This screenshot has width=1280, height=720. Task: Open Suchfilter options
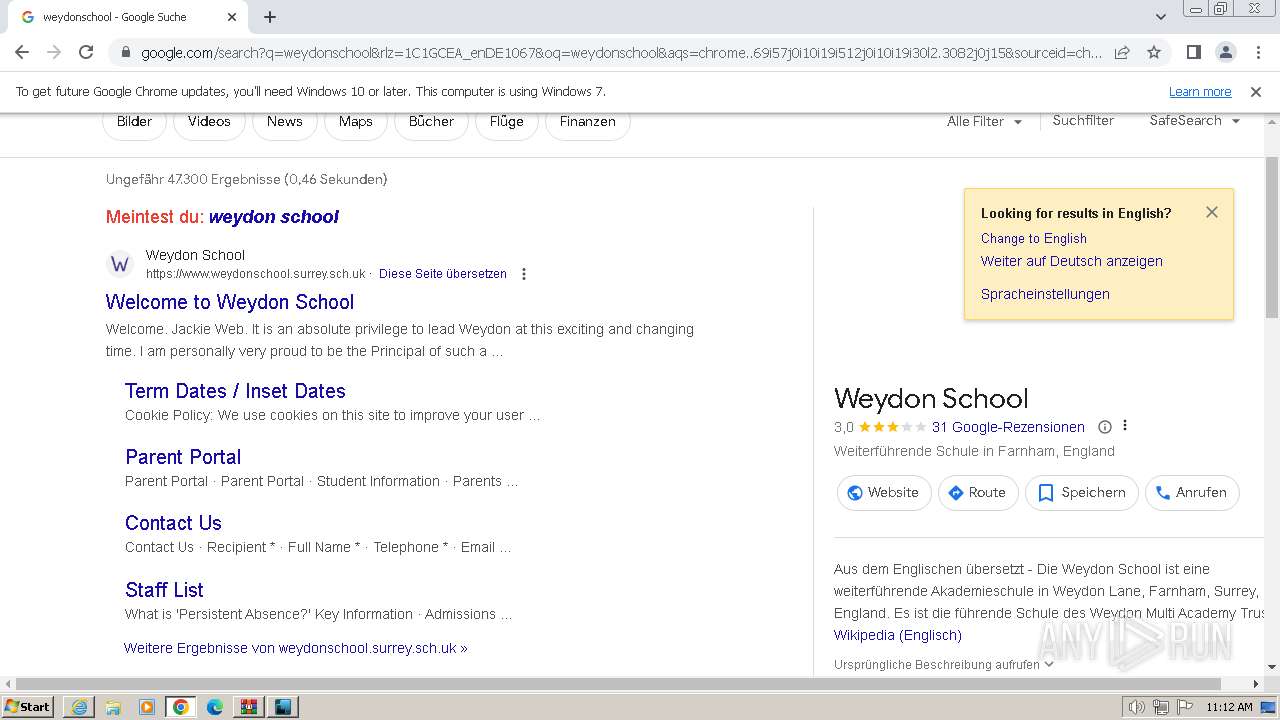[x=1083, y=120]
